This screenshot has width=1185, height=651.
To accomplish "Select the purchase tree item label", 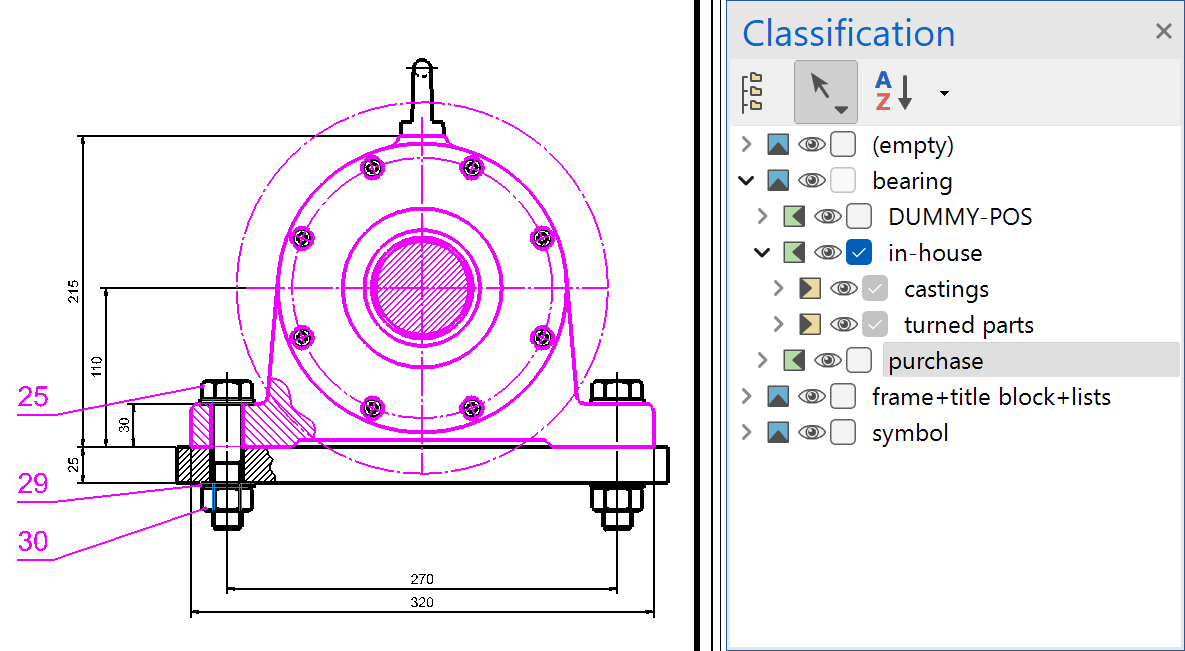I will (935, 361).
